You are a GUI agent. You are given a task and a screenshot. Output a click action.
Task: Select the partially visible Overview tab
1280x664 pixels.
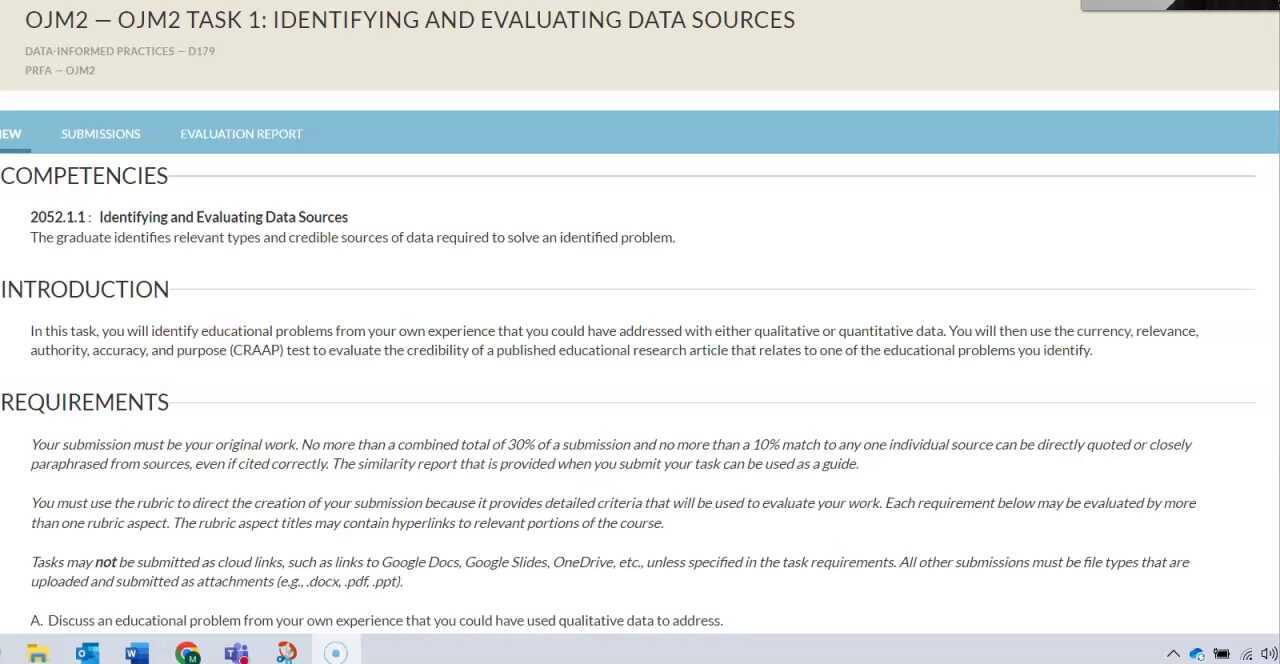coord(11,134)
